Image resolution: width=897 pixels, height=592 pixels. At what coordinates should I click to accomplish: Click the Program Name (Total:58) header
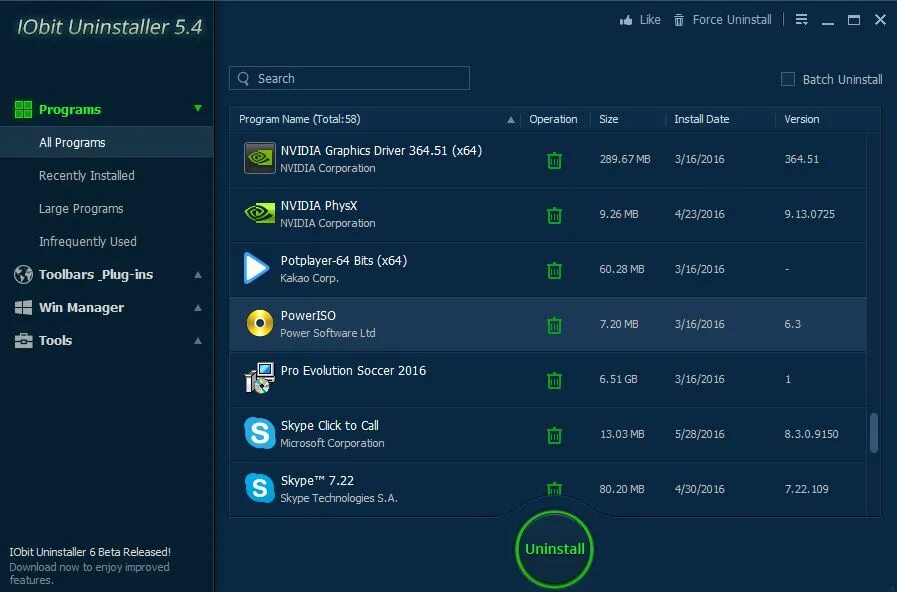[x=299, y=119]
